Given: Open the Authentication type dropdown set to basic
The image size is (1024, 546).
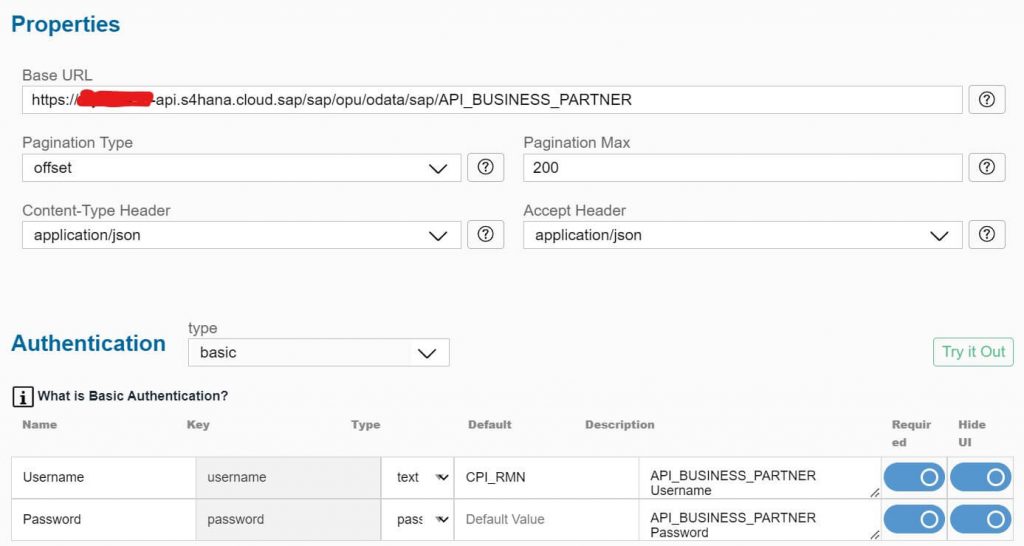Looking at the screenshot, I should click(x=319, y=353).
